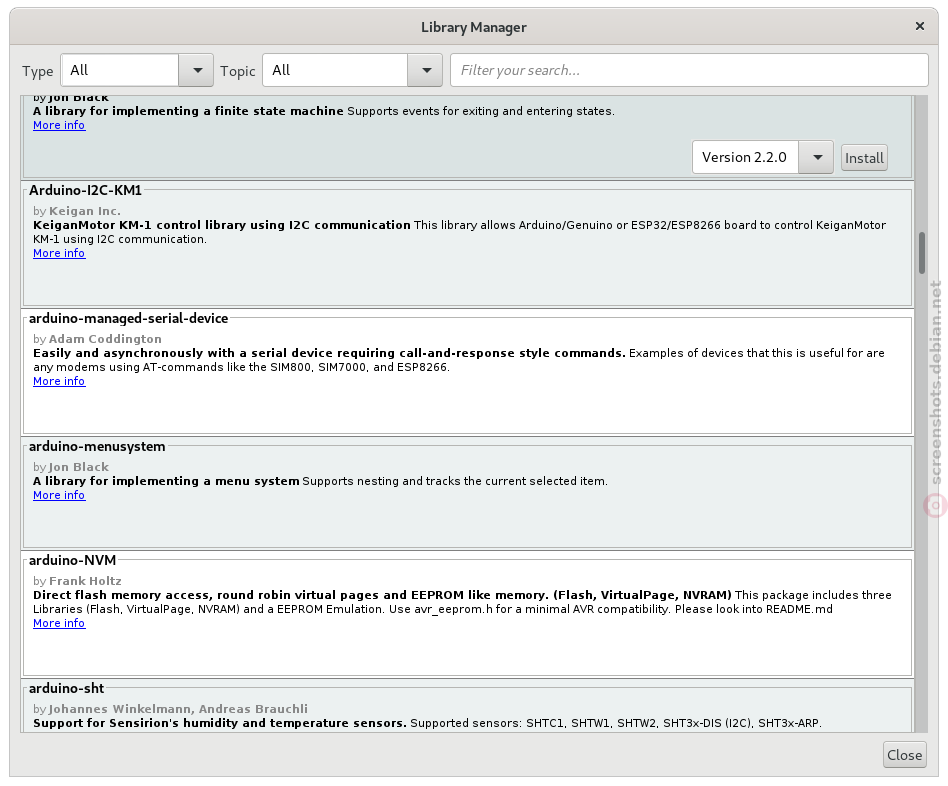The height and width of the screenshot is (786, 948).
Task: Select the arduino-sht library title
Action: 67,689
